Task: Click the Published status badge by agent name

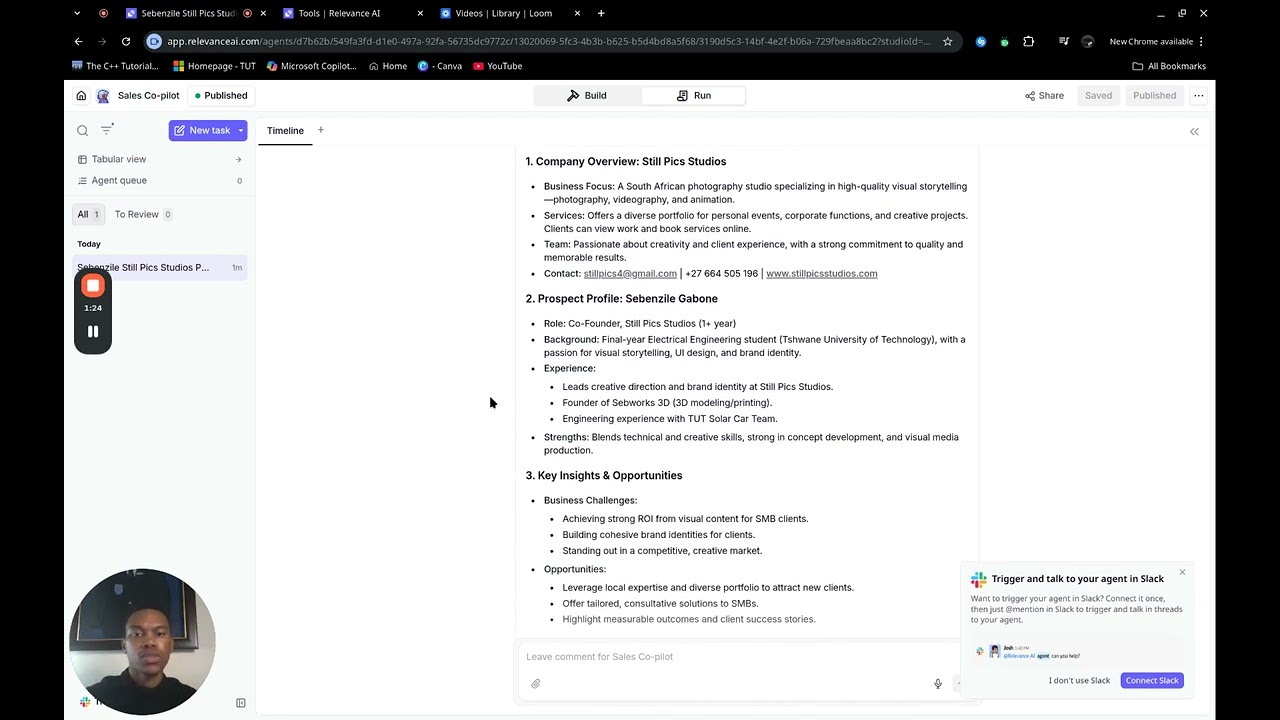Action: coord(221,96)
